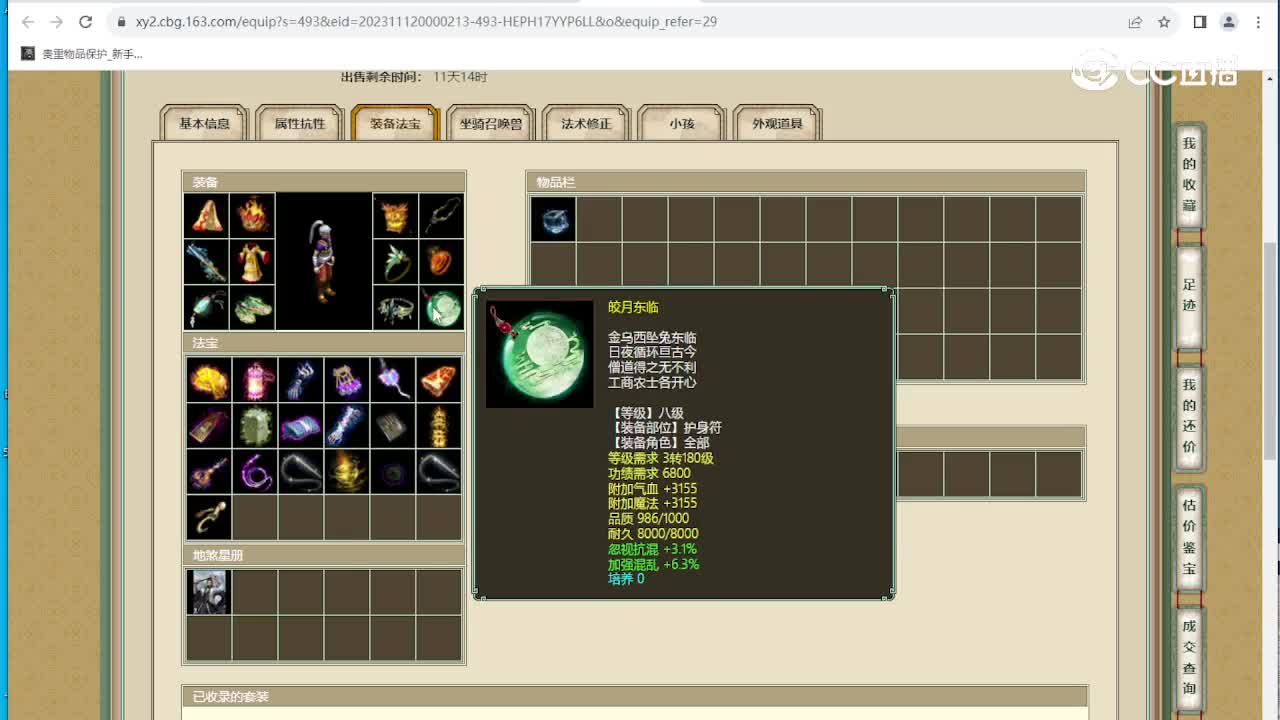Click the browser address bar URL

tap(427, 21)
